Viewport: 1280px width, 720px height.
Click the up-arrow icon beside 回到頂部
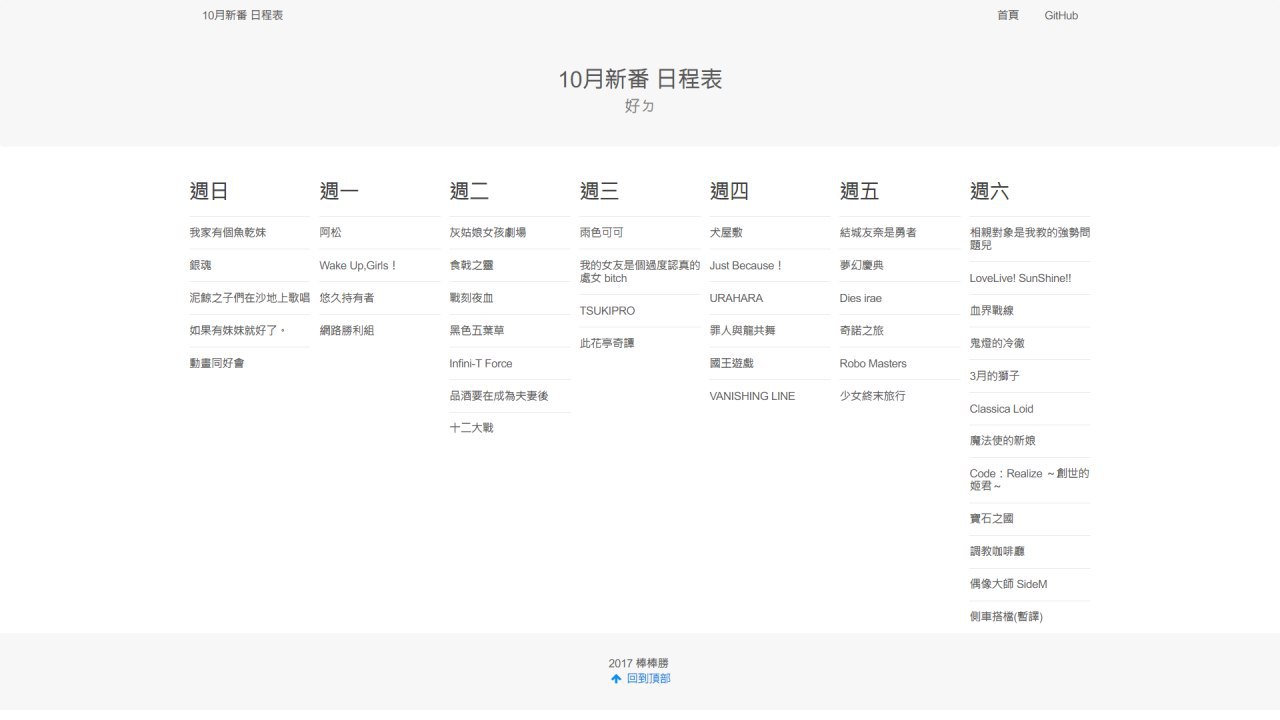(616, 679)
